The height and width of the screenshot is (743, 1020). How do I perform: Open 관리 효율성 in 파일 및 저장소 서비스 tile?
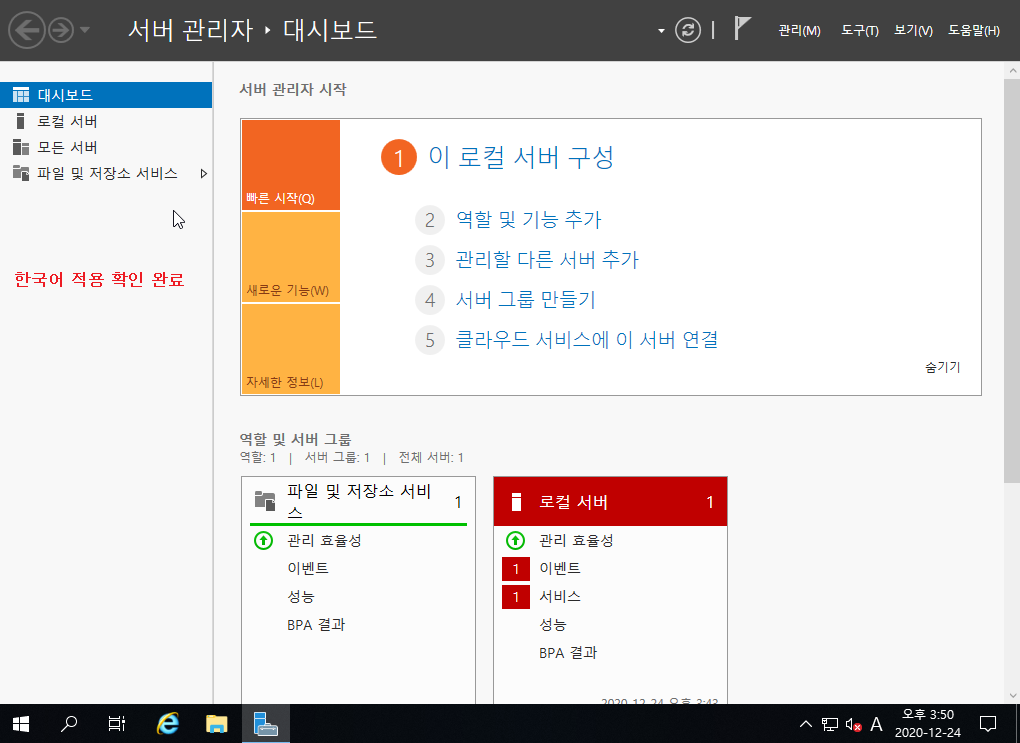324,541
